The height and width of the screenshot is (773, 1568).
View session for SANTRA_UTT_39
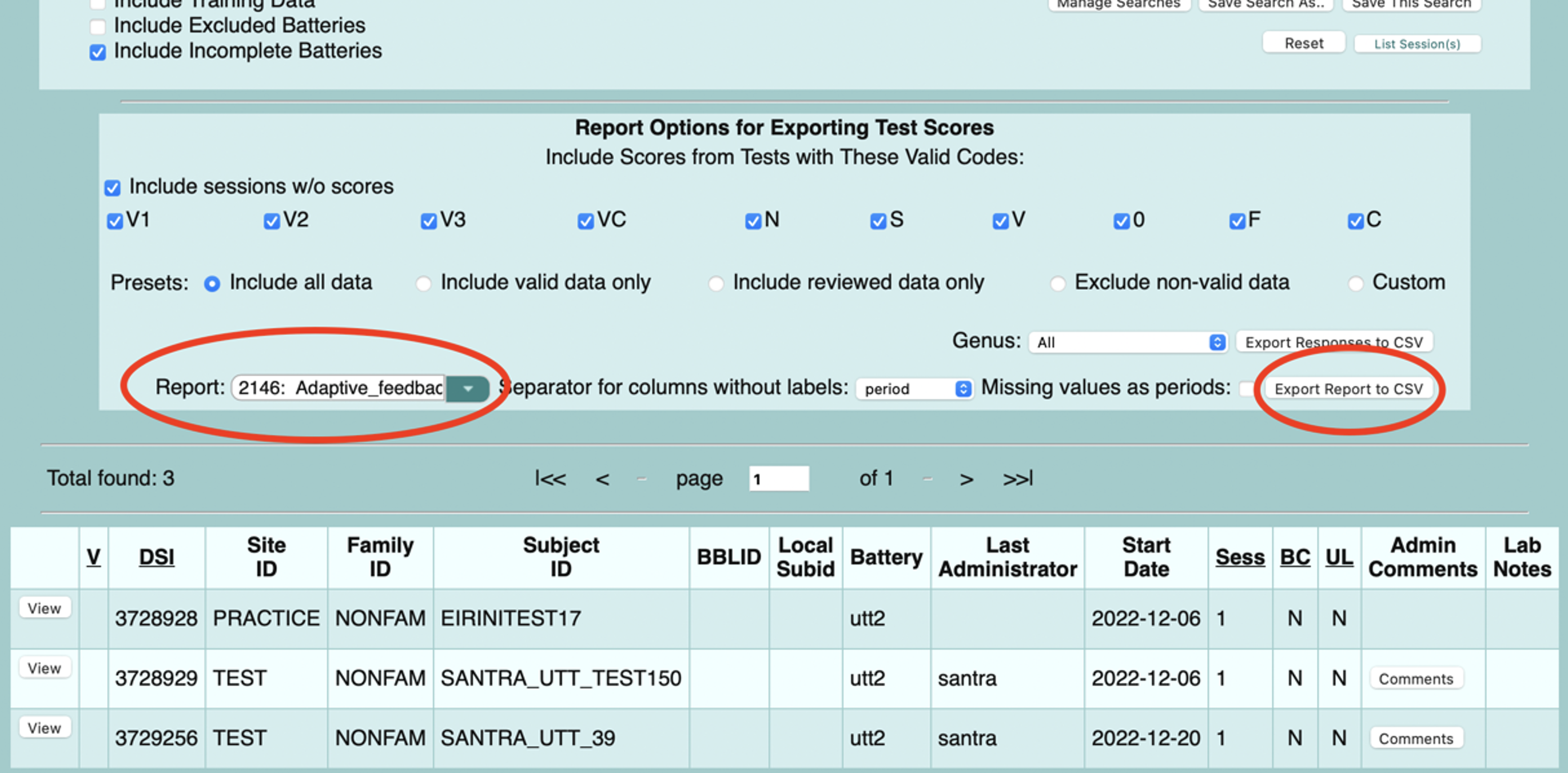[x=45, y=727]
